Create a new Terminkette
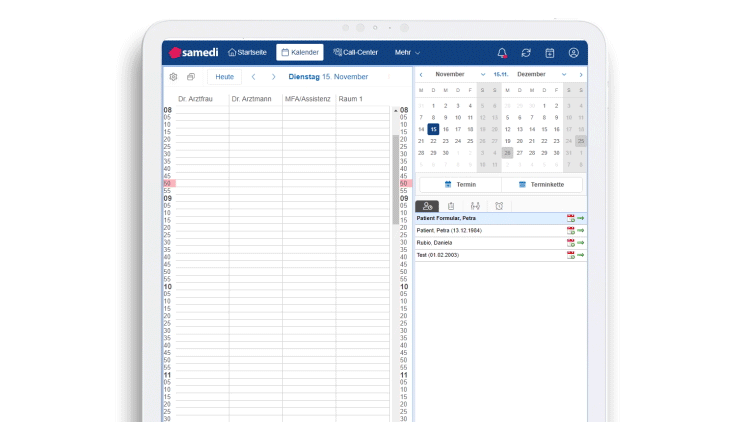Image resolution: width=750 pixels, height=422 pixels. (x=541, y=184)
